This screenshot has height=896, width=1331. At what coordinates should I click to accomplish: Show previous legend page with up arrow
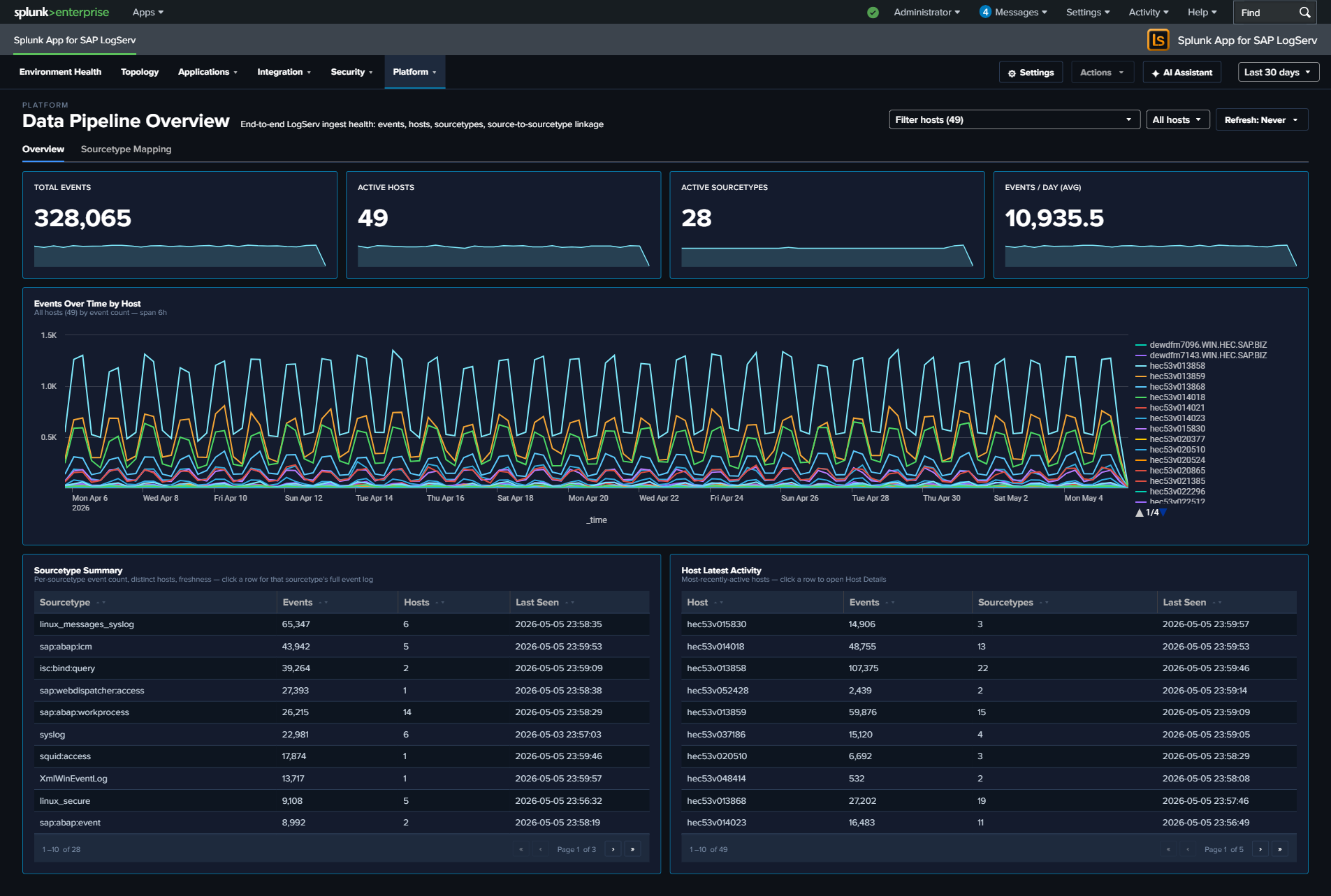coord(1140,513)
